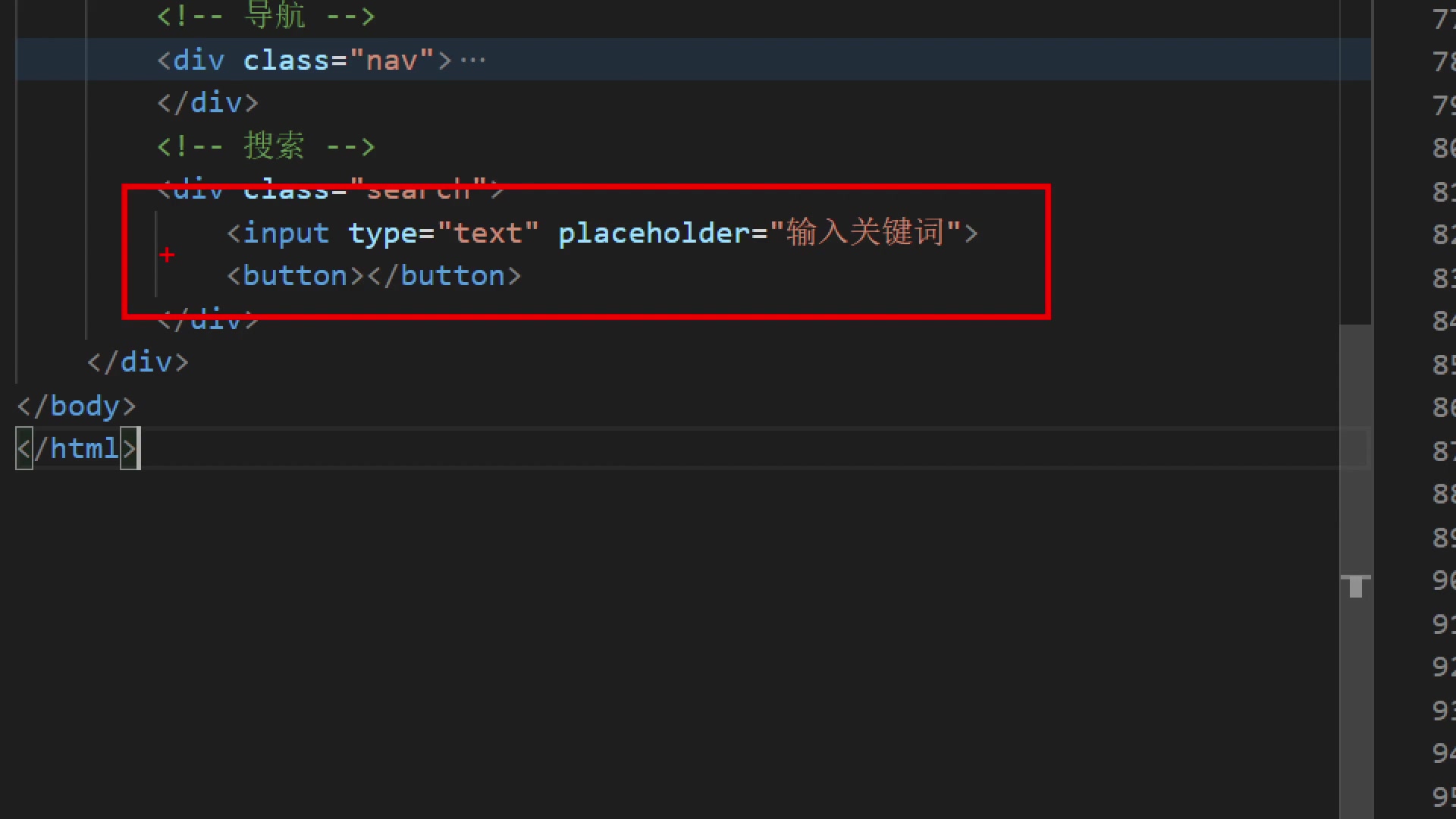Viewport: 1456px width, 819px height.
Task: Click the closing /button tag
Action: pyautogui.click(x=444, y=276)
